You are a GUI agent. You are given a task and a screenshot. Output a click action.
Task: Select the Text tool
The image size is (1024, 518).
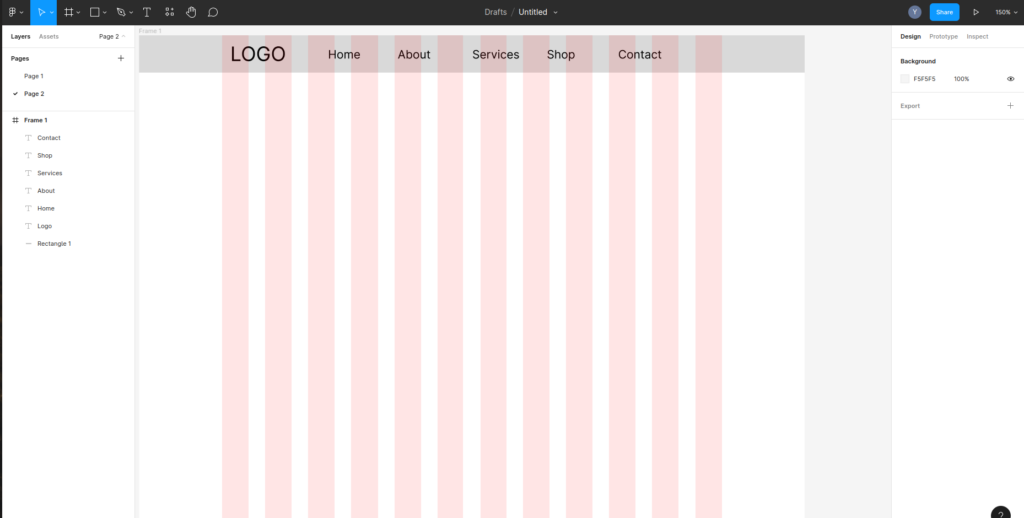(x=147, y=12)
